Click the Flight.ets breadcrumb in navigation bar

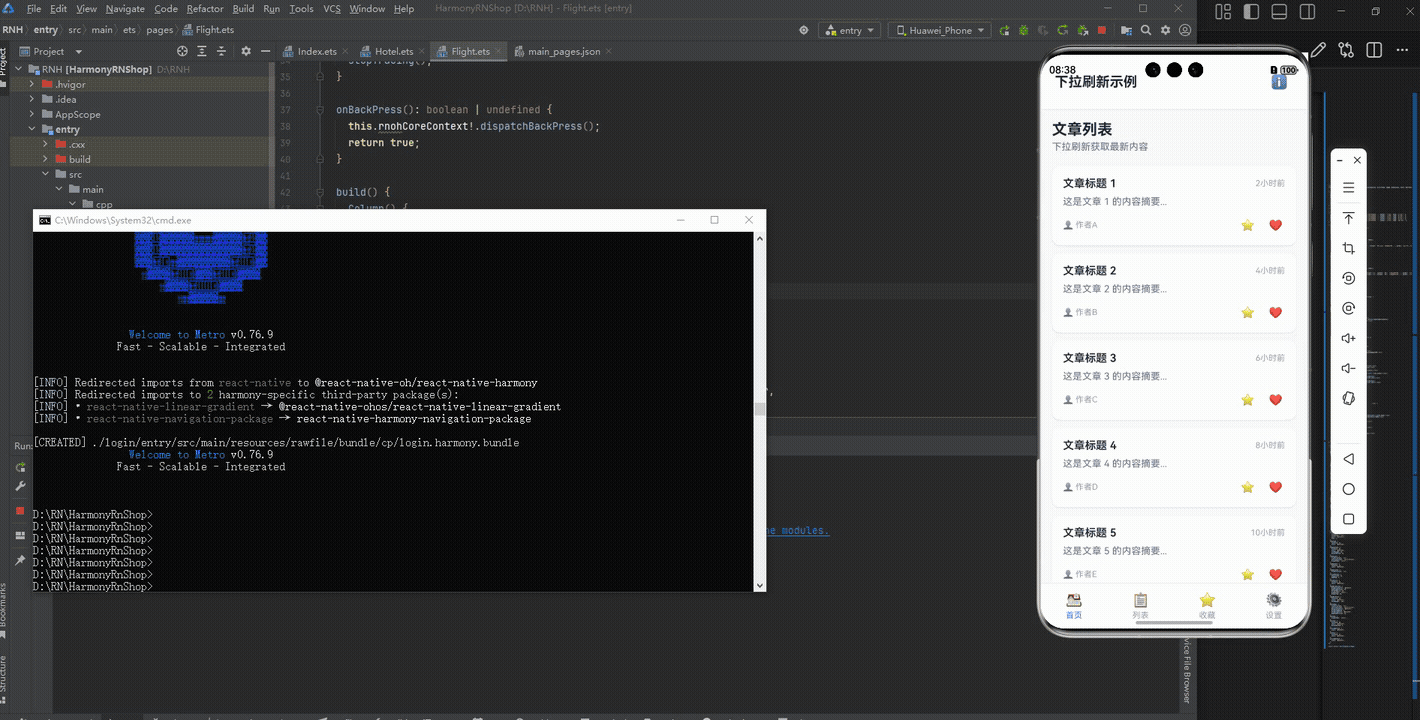point(208,30)
